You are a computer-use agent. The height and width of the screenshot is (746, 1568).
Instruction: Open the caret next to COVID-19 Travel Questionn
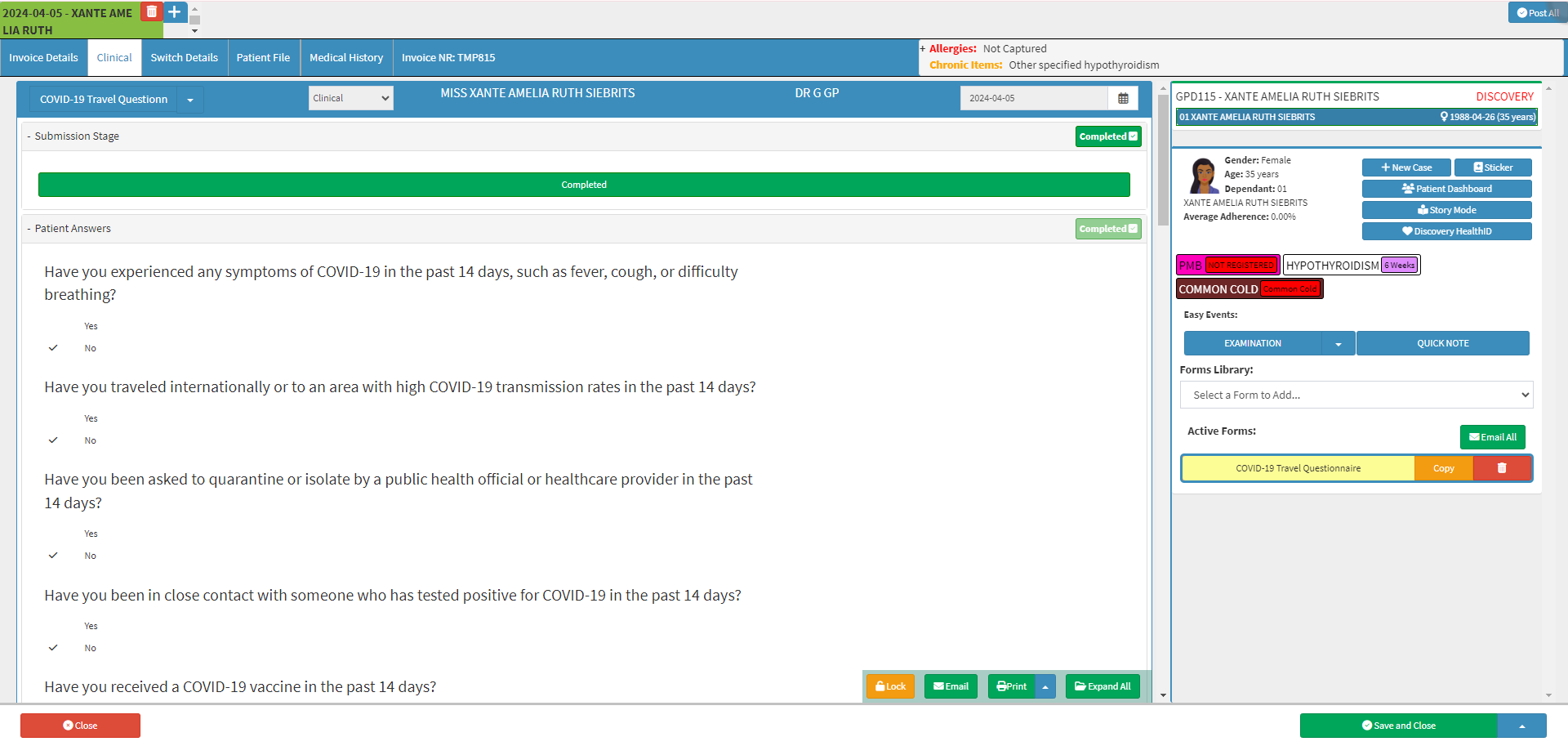pyautogui.click(x=190, y=100)
